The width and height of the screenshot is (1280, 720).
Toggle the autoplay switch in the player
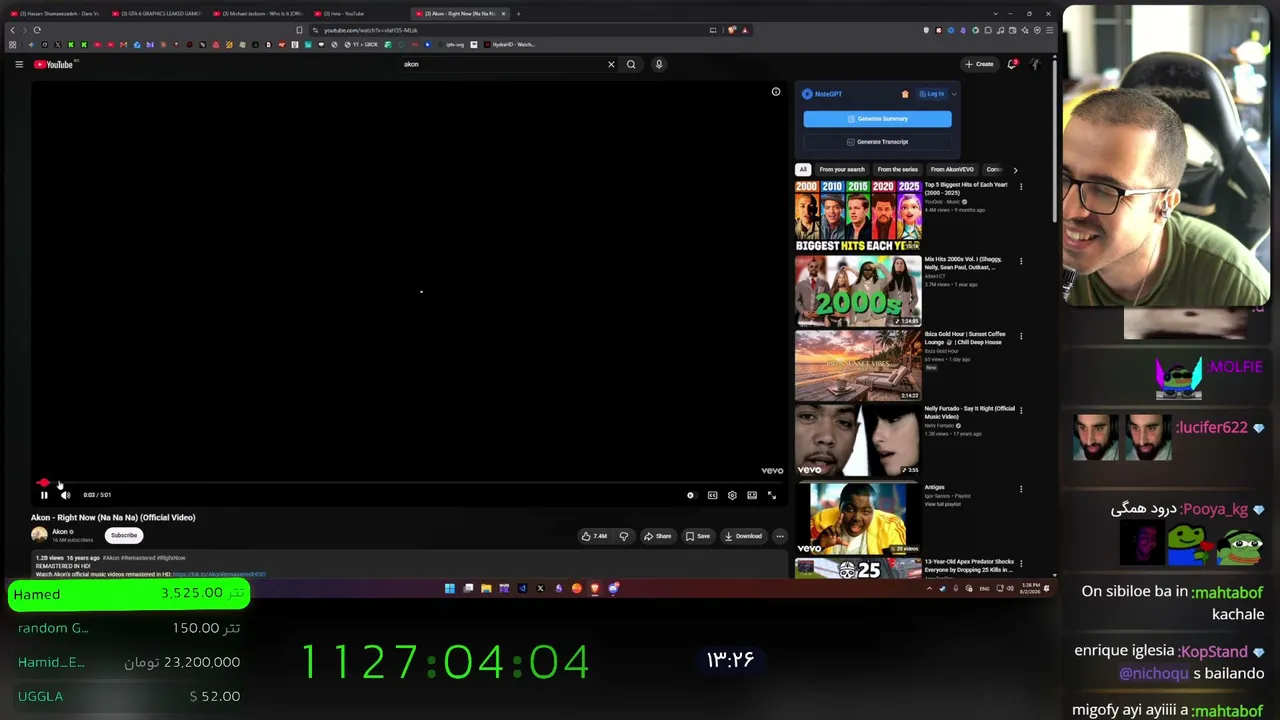coord(690,495)
